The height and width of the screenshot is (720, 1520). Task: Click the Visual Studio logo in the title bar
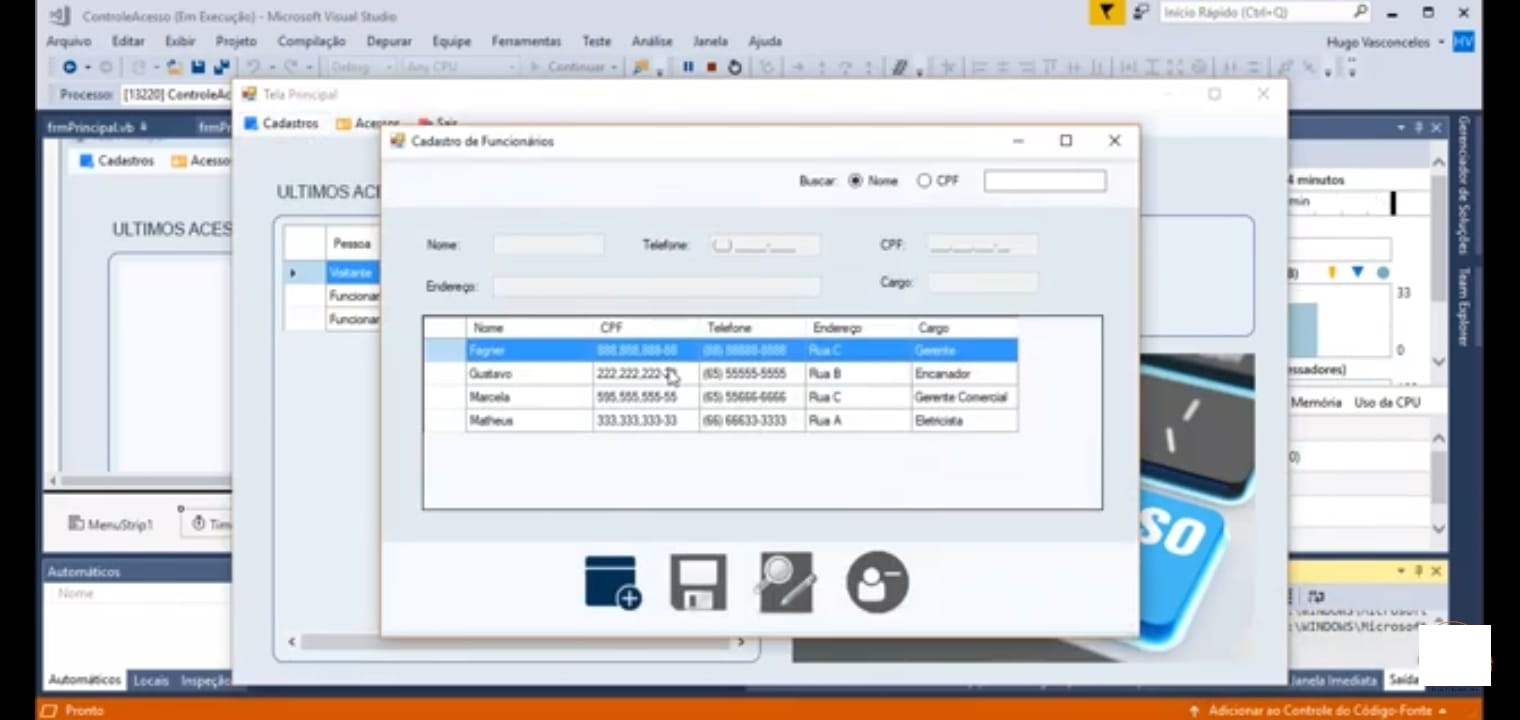point(60,15)
